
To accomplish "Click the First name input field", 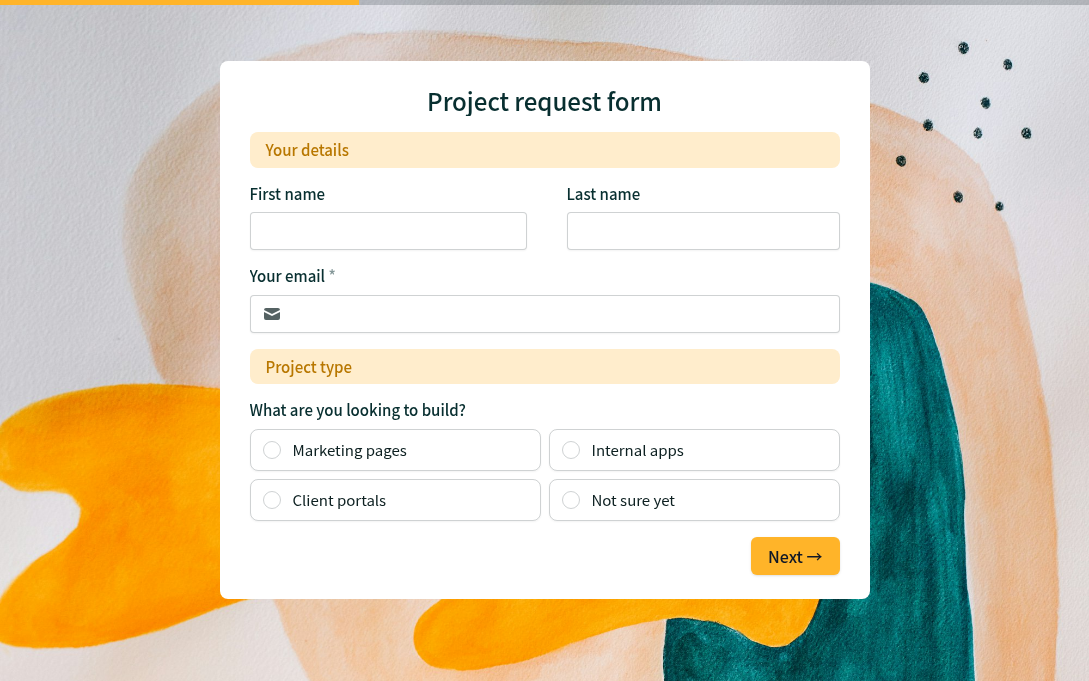I will coord(388,231).
